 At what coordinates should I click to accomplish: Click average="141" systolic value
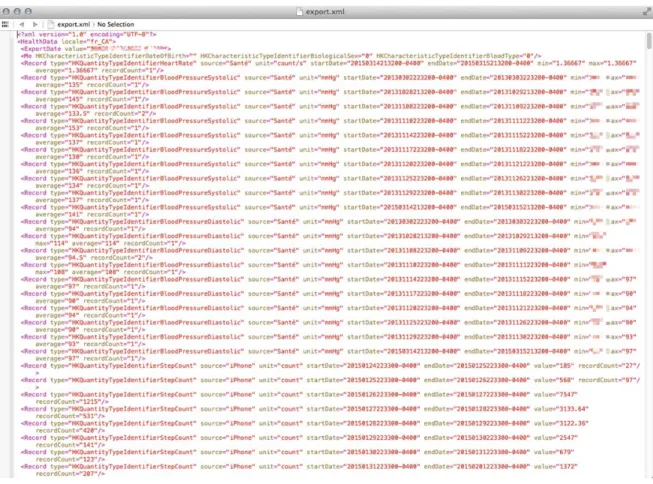coord(59,215)
